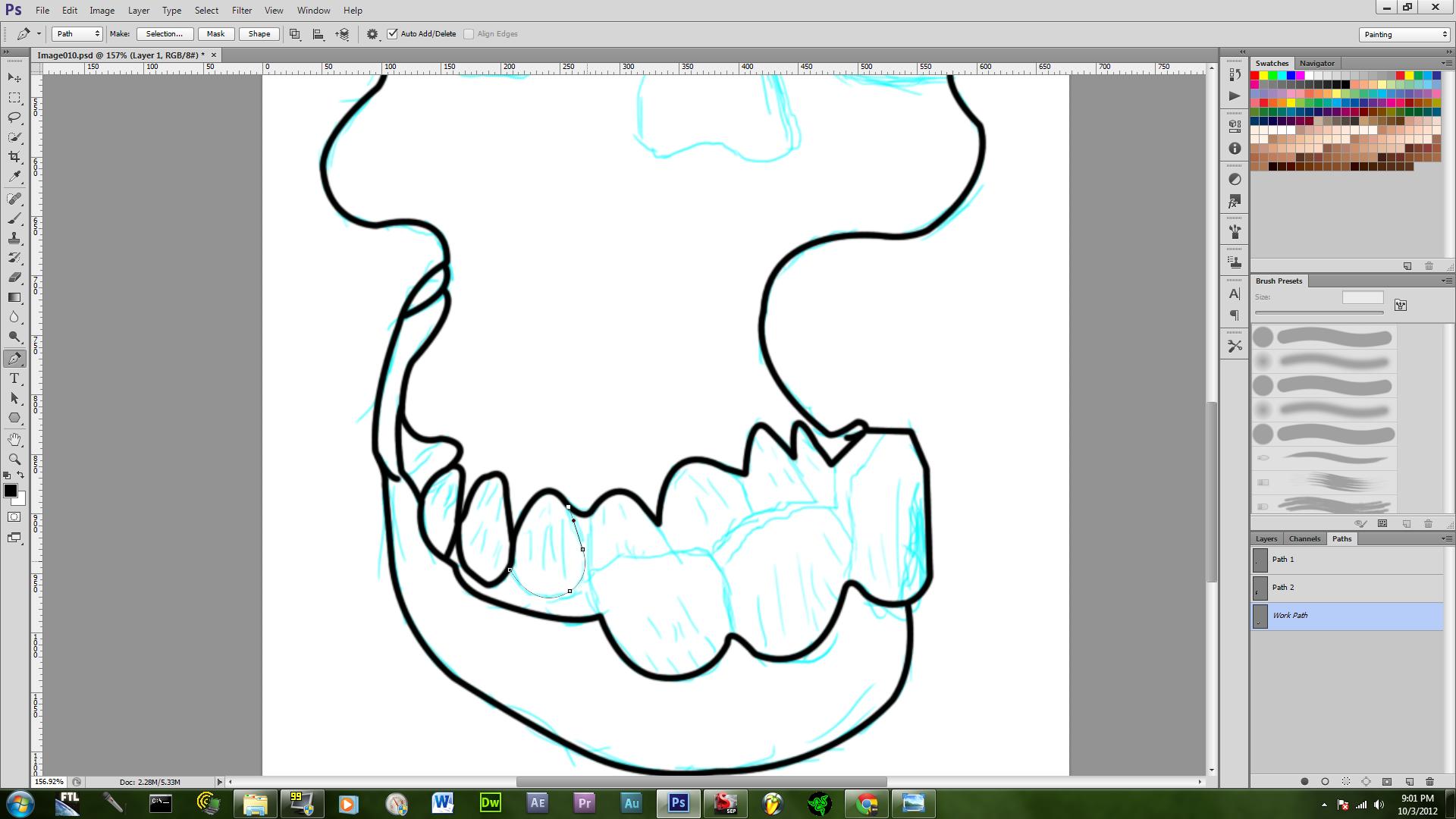Select the Gradient tool
The width and height of the screenshot is (1456, 819).
coord(14,297)
